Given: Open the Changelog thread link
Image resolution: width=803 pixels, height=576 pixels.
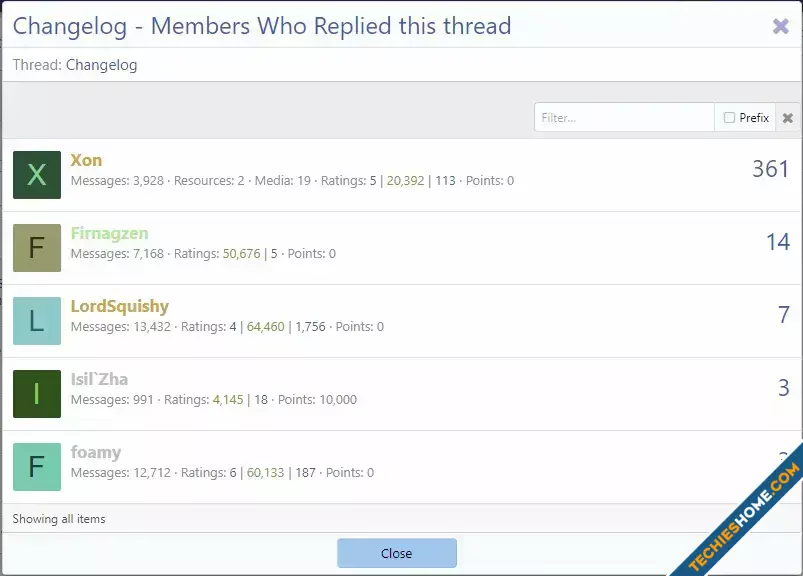Looking at the screenshot, I should click(x=101, y=65).
